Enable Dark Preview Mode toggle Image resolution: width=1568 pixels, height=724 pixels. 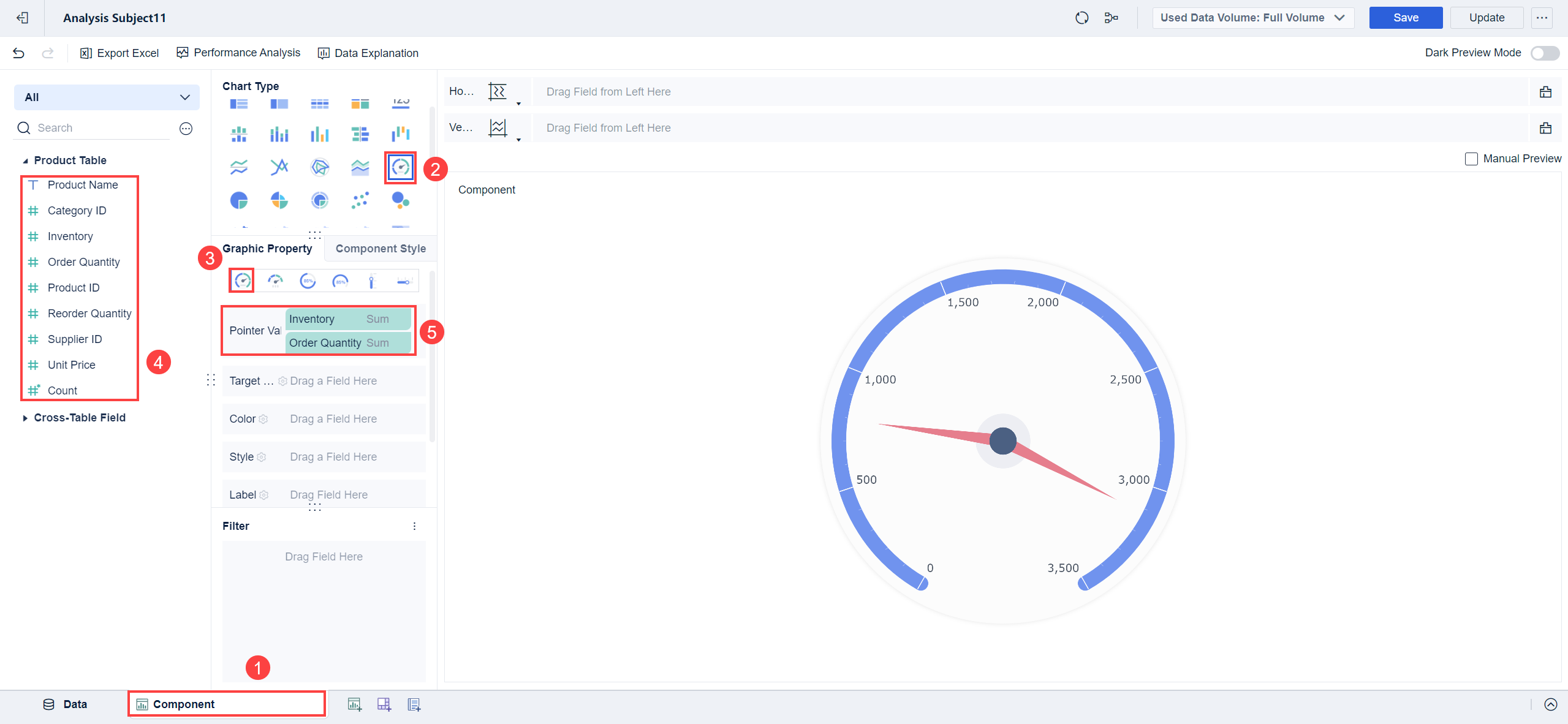tap(1545, 53)
